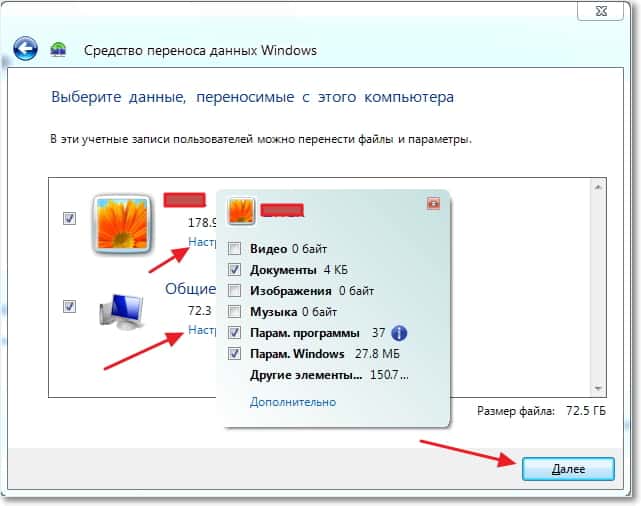The image size is (641, 506).
Task: Uncheck the Парам. Windows checkbox
Action: click(234, 354)
